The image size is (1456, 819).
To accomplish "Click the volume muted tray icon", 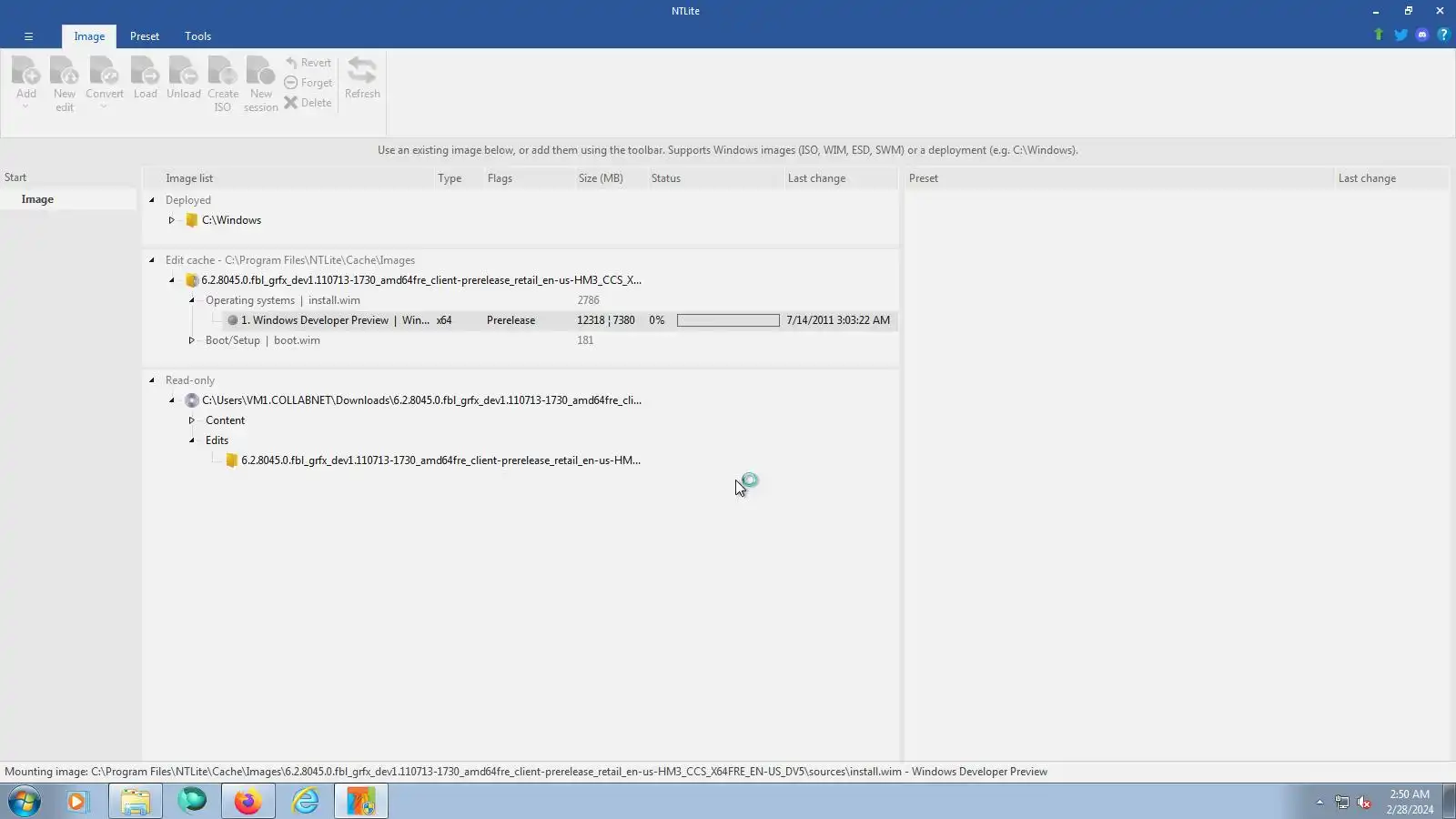I will pos(1364,802).
